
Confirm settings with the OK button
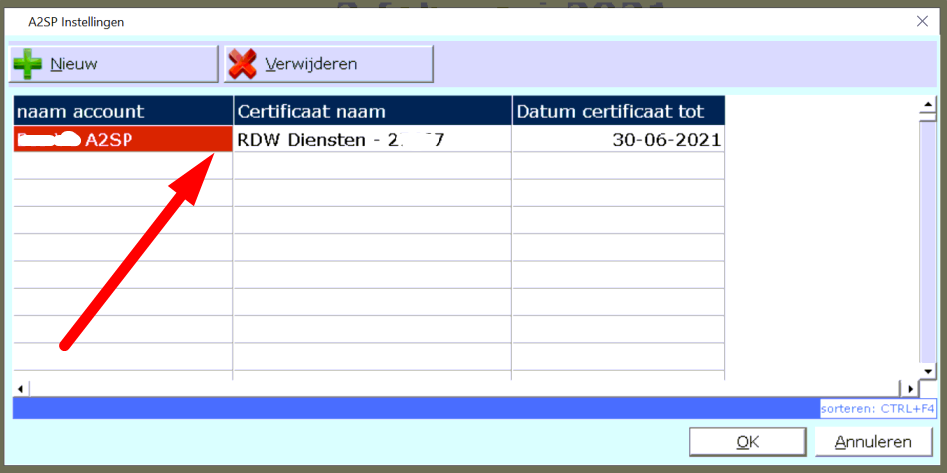(748, 442)
